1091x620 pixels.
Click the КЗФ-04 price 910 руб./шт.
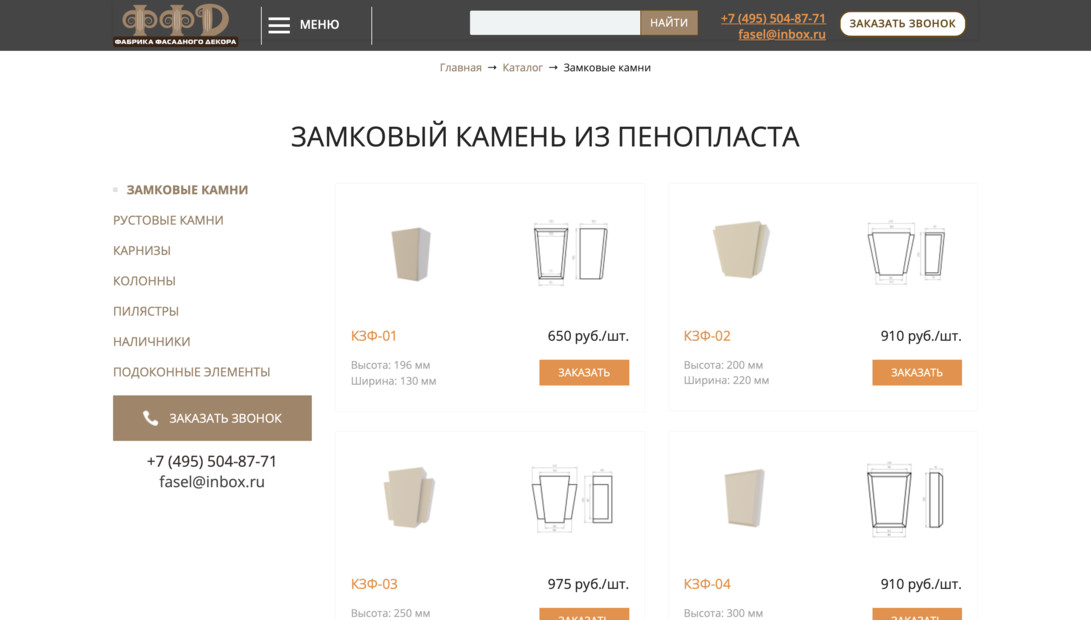point(921,585)
